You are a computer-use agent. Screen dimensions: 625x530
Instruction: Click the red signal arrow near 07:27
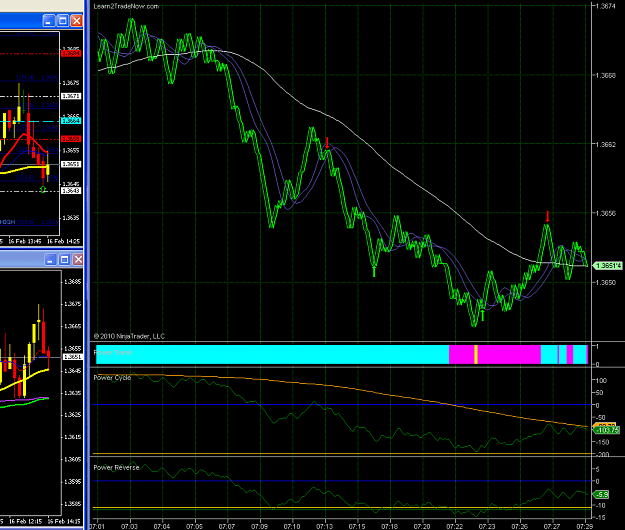coord(548,216)
